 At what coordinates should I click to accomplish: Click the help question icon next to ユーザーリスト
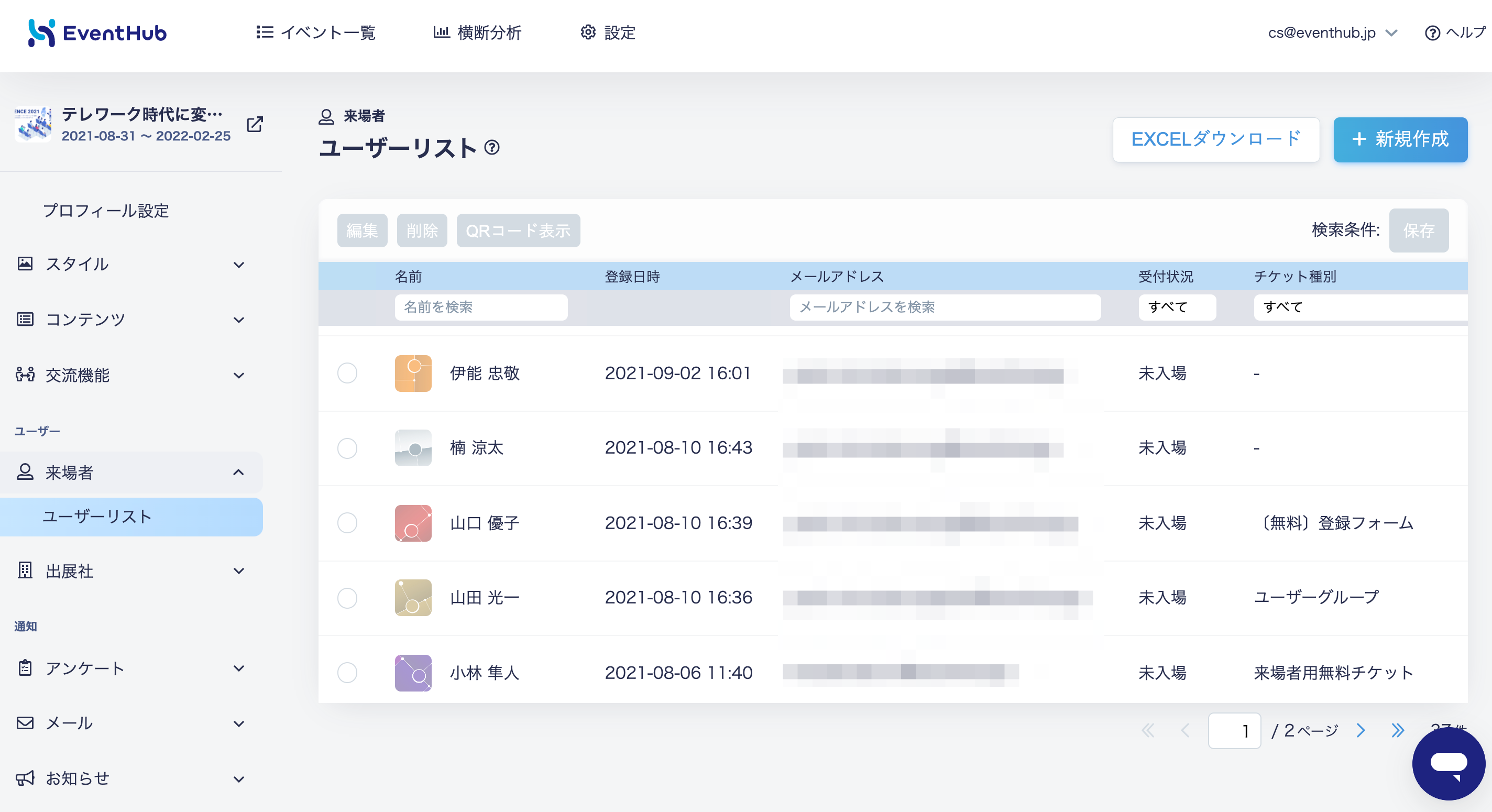tap(492, 148)
